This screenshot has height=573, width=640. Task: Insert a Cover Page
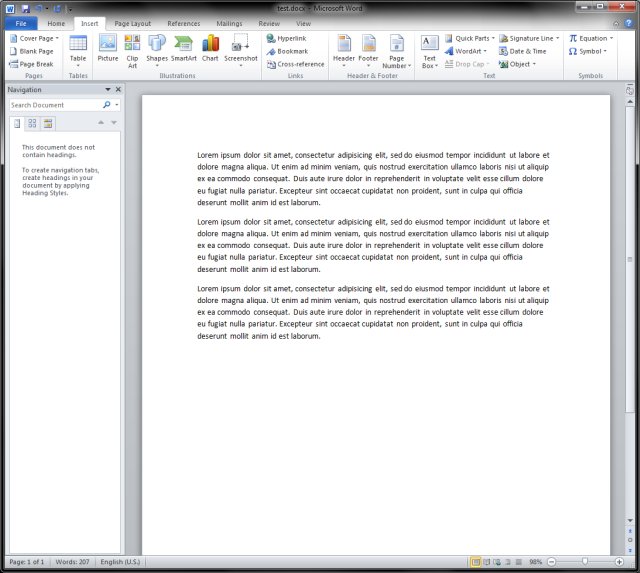click(x=34, y=38)
